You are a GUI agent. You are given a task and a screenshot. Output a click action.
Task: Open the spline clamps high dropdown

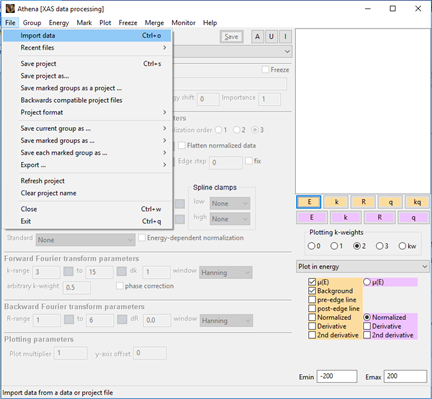pyautogui.click(x=230, y=219)
